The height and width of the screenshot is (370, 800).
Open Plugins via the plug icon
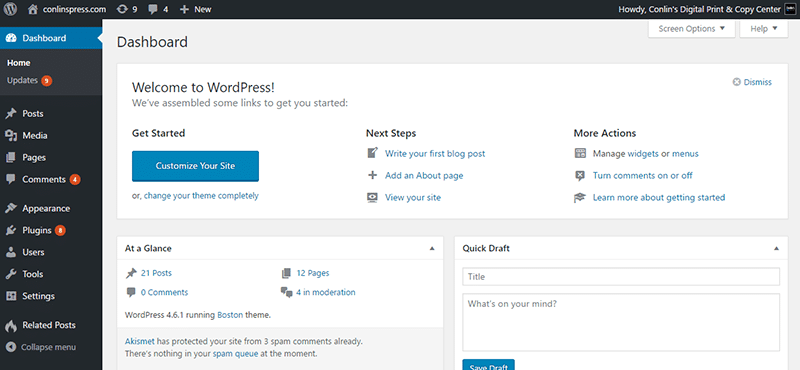11,230
